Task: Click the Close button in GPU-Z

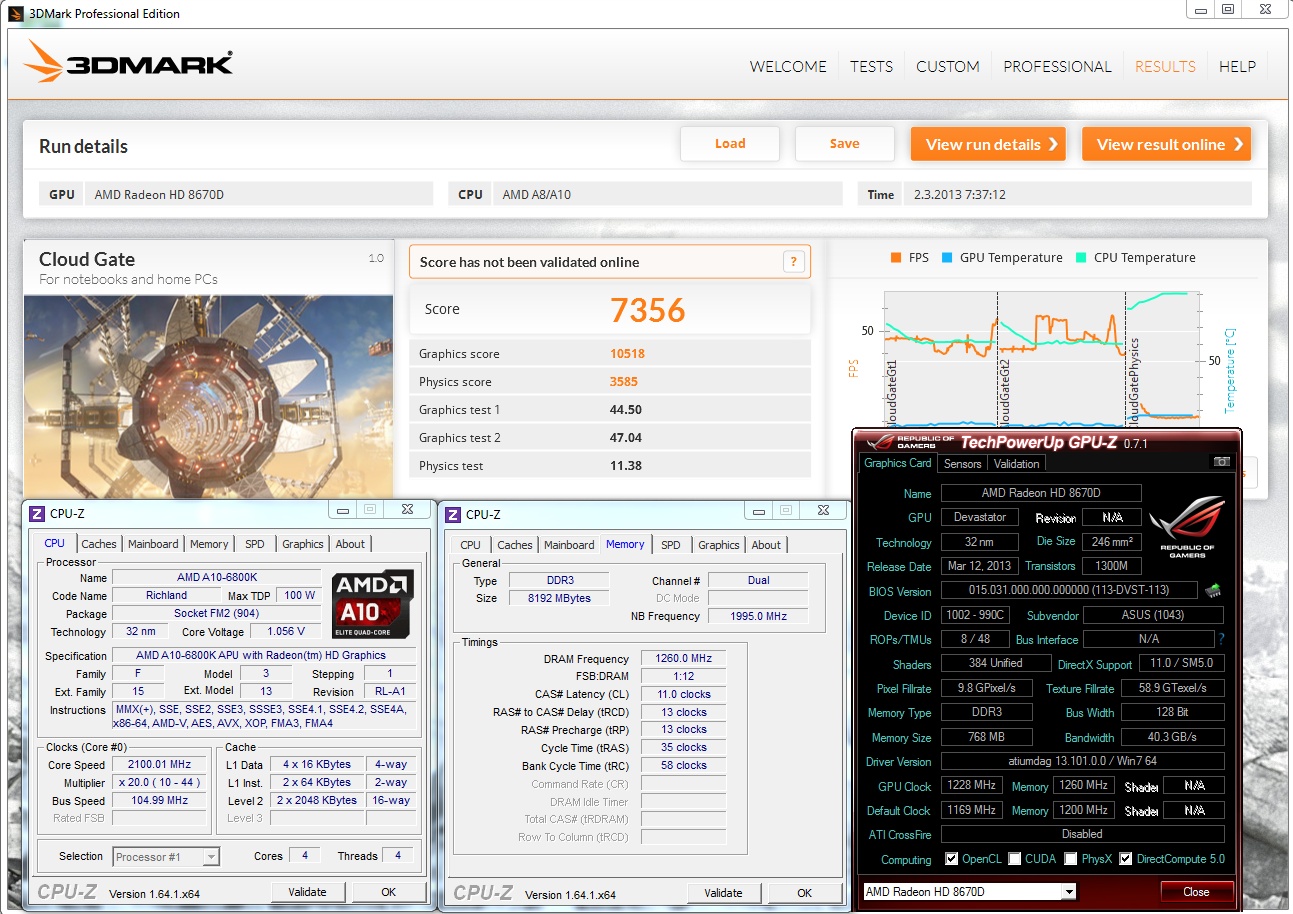Action: (1196, 892)
